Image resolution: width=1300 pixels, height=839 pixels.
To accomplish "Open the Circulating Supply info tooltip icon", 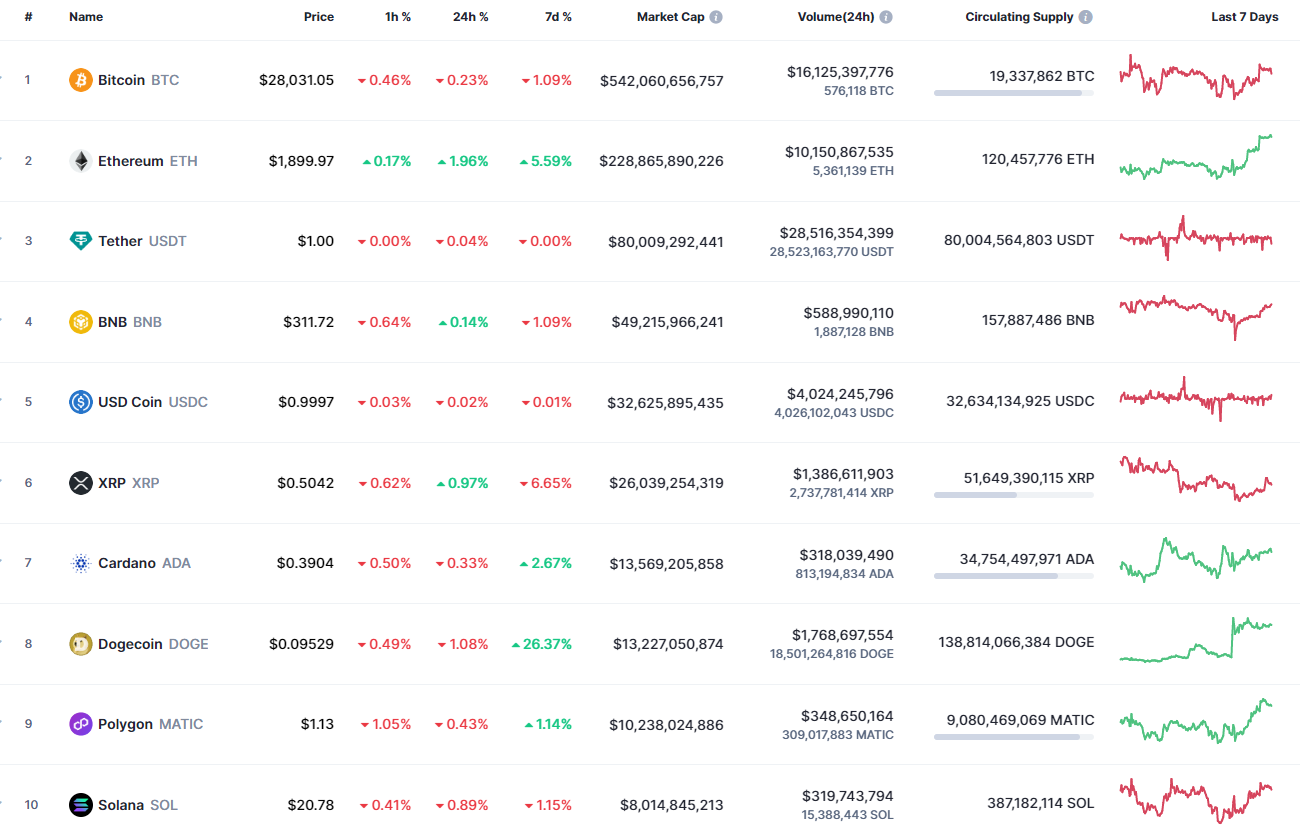I will (x=1088, y=16).
